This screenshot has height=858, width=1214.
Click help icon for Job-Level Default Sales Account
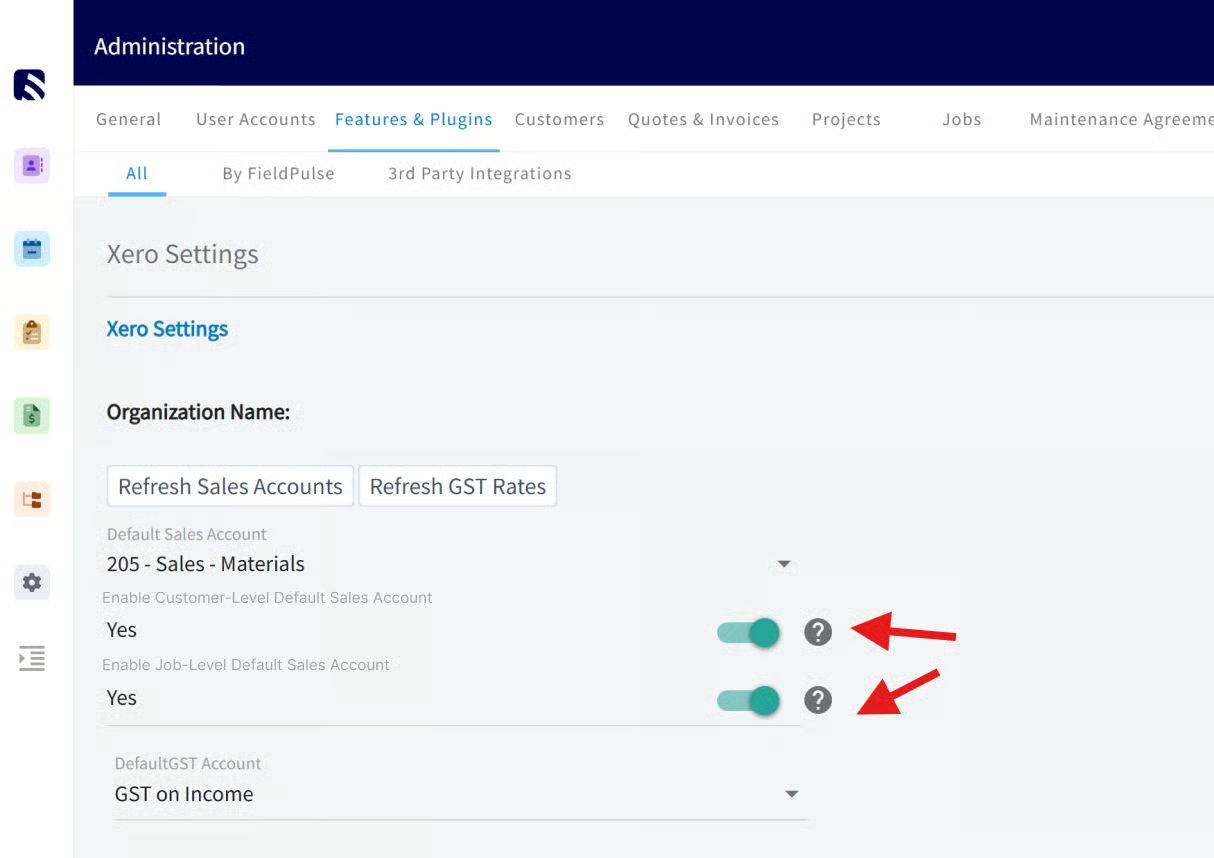[818, 700]
